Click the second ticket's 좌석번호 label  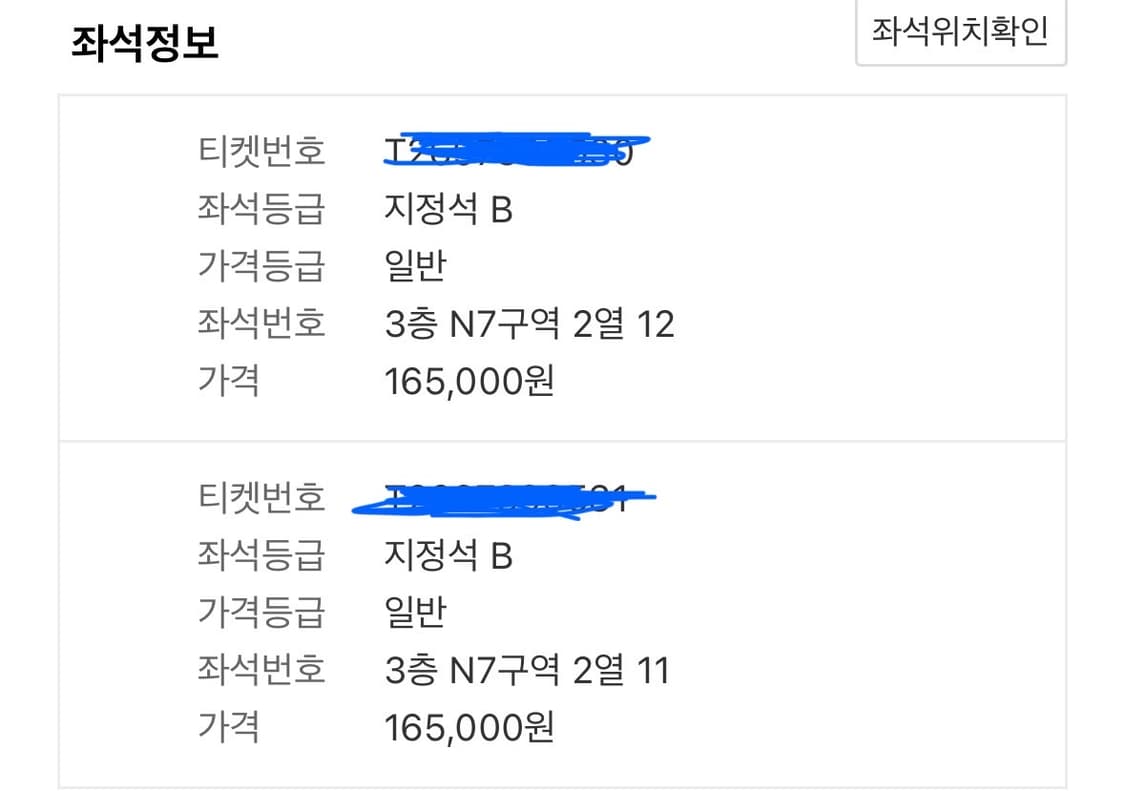[x=262, y=670]
